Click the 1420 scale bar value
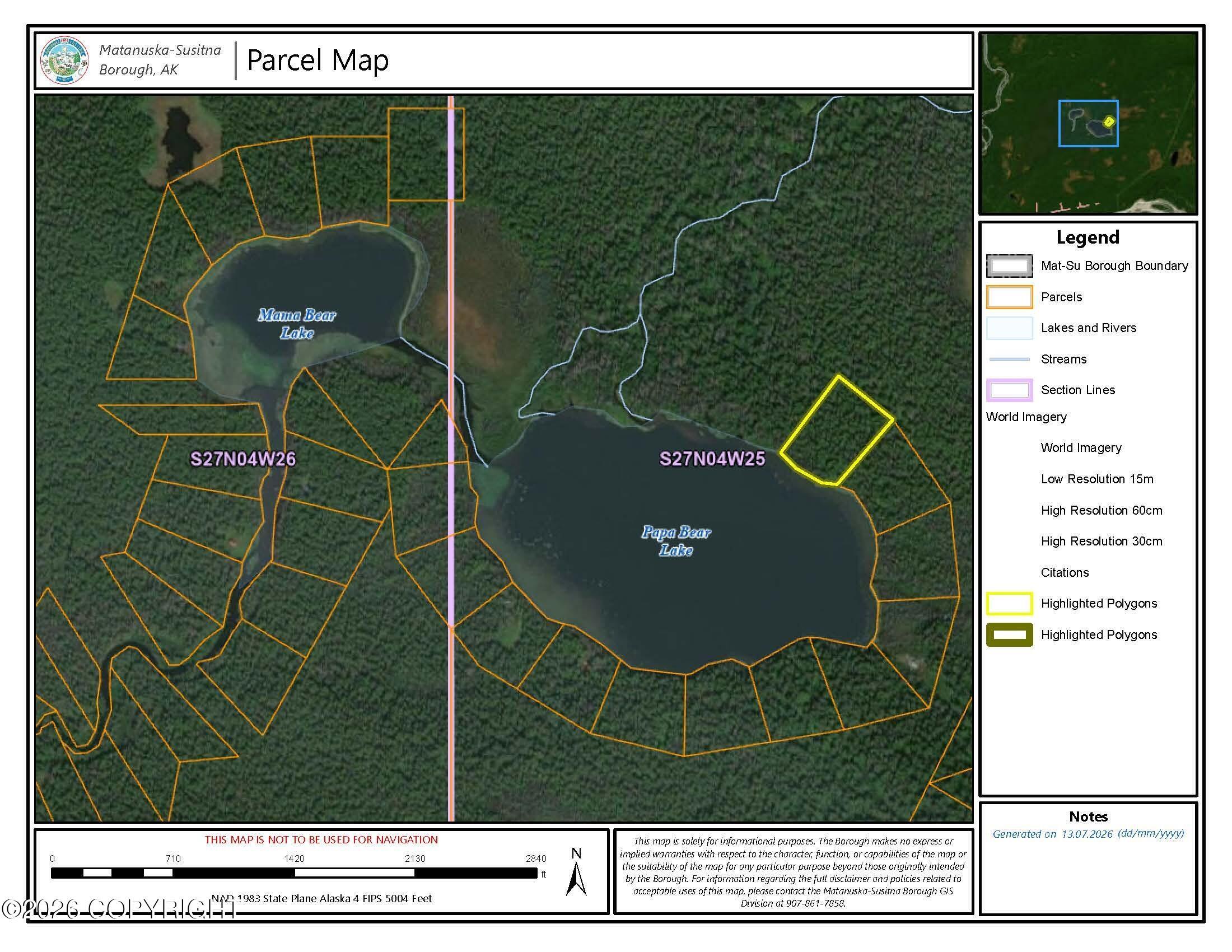The height and width of the screenshot is (952, 1232). [294, 859]
